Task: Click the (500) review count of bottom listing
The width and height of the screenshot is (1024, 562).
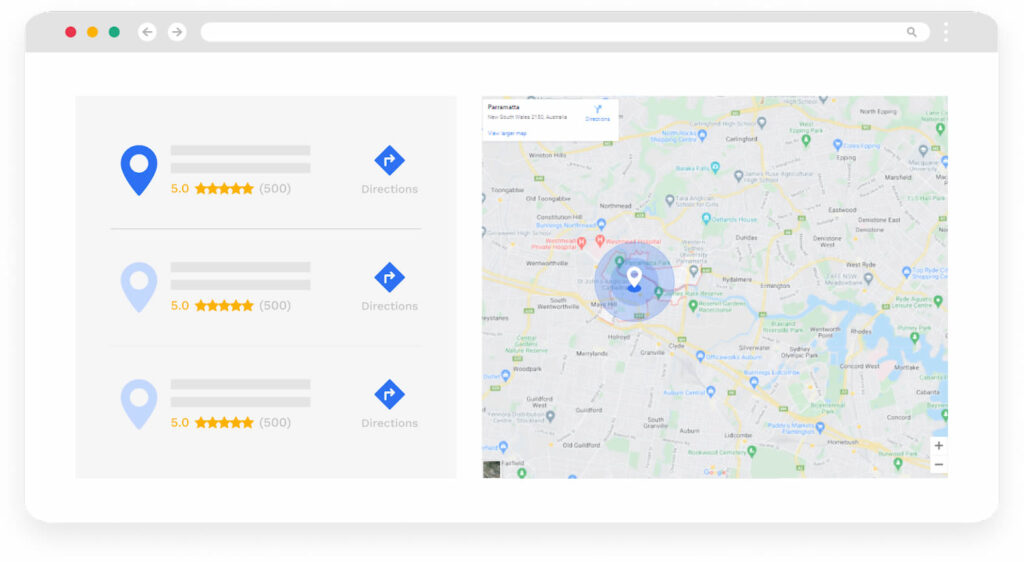Action: 275,422
